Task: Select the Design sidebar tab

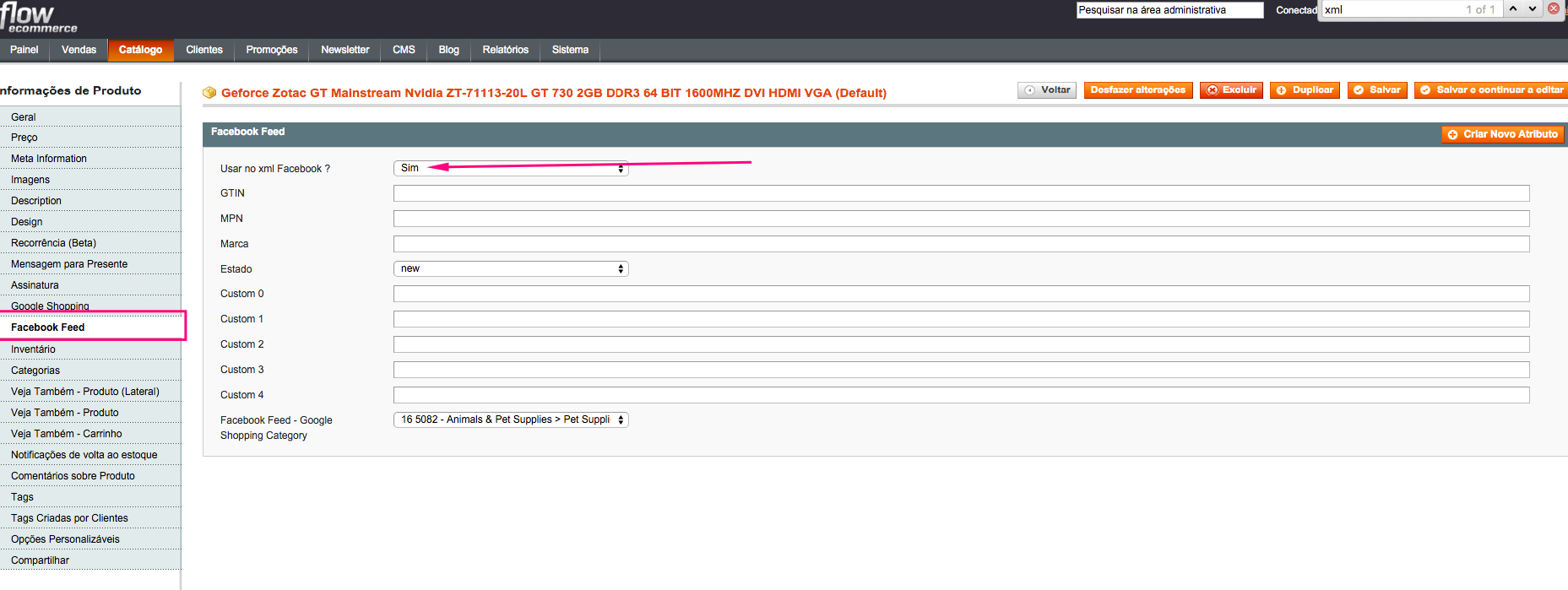Action: (90, 222)
